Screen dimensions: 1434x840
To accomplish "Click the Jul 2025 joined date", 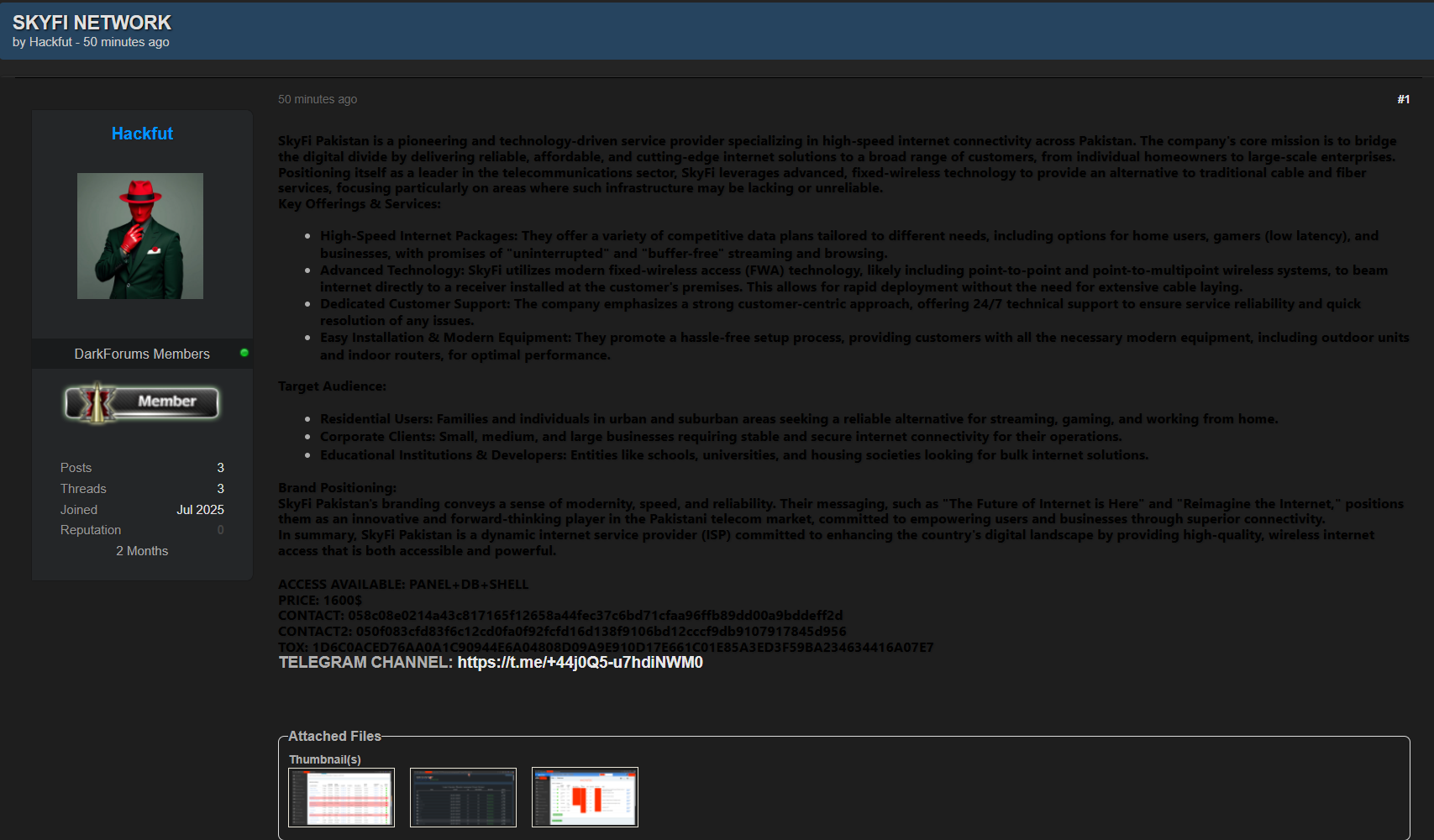I will click(200, 510).
